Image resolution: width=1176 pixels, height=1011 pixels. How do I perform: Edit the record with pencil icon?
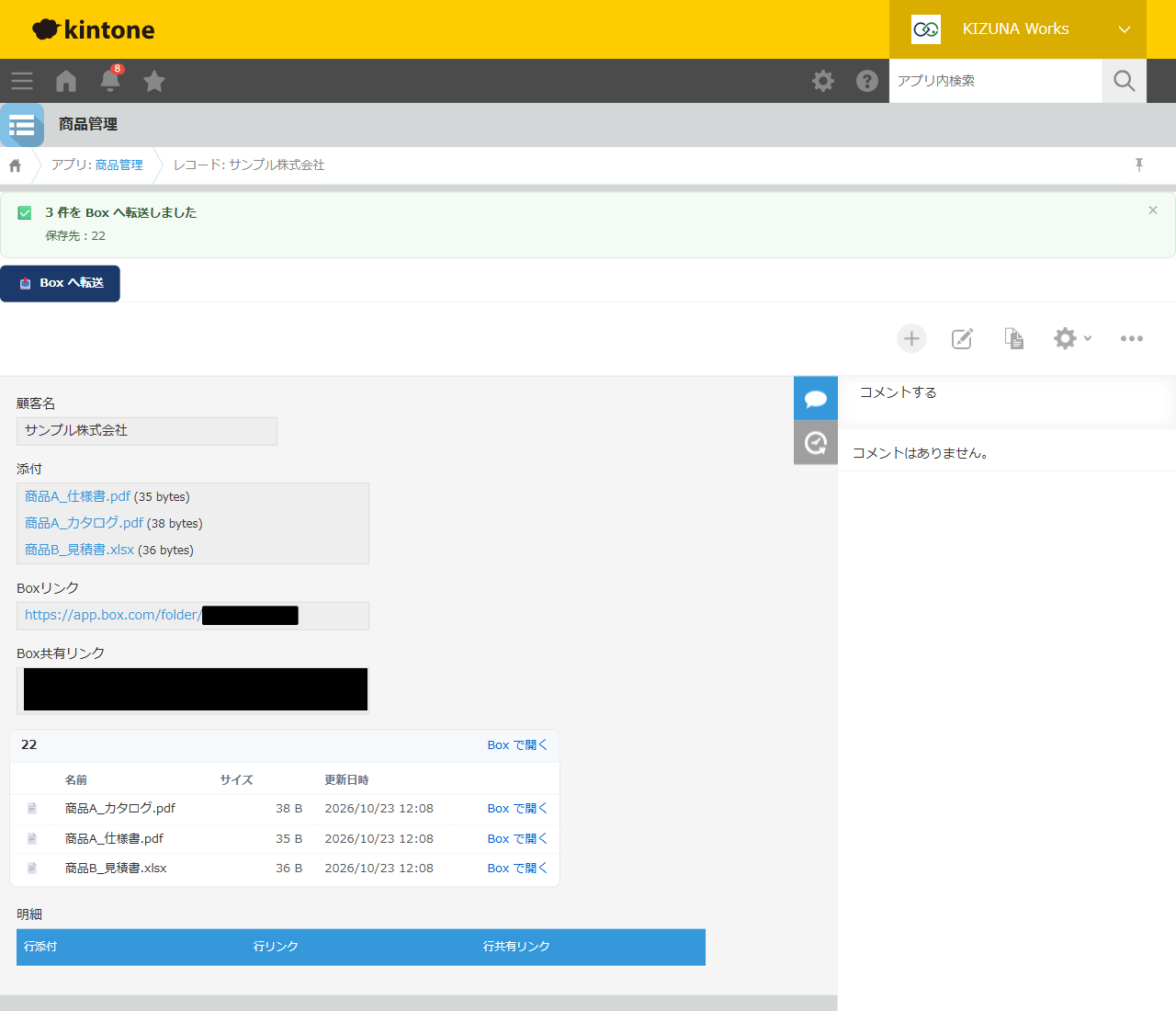coord(962,338)
